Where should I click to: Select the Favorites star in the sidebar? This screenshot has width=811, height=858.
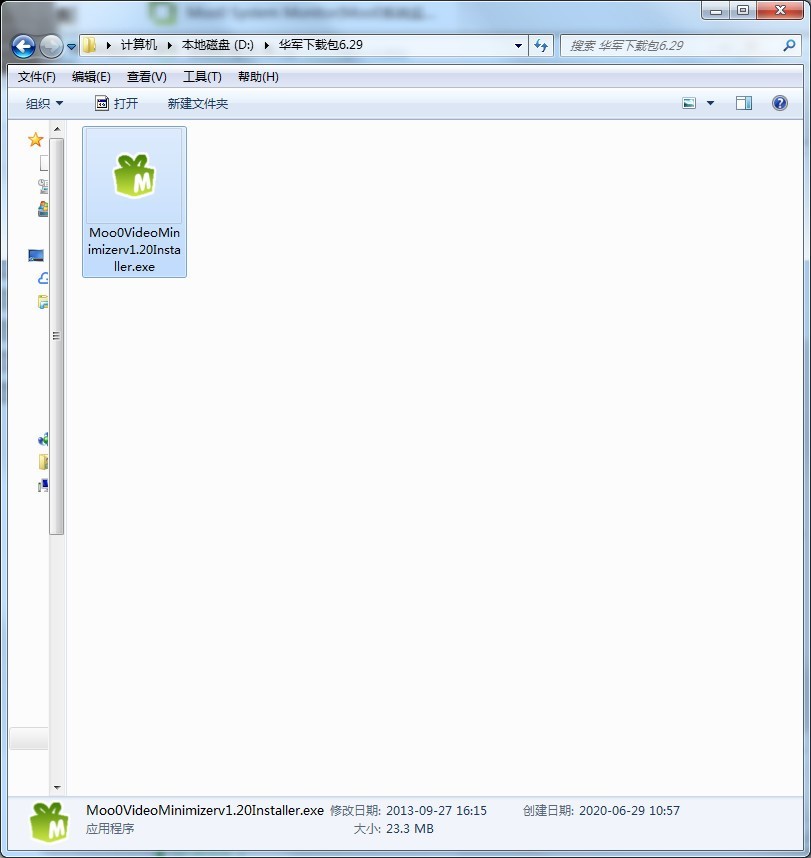click(x=34, y=139)
